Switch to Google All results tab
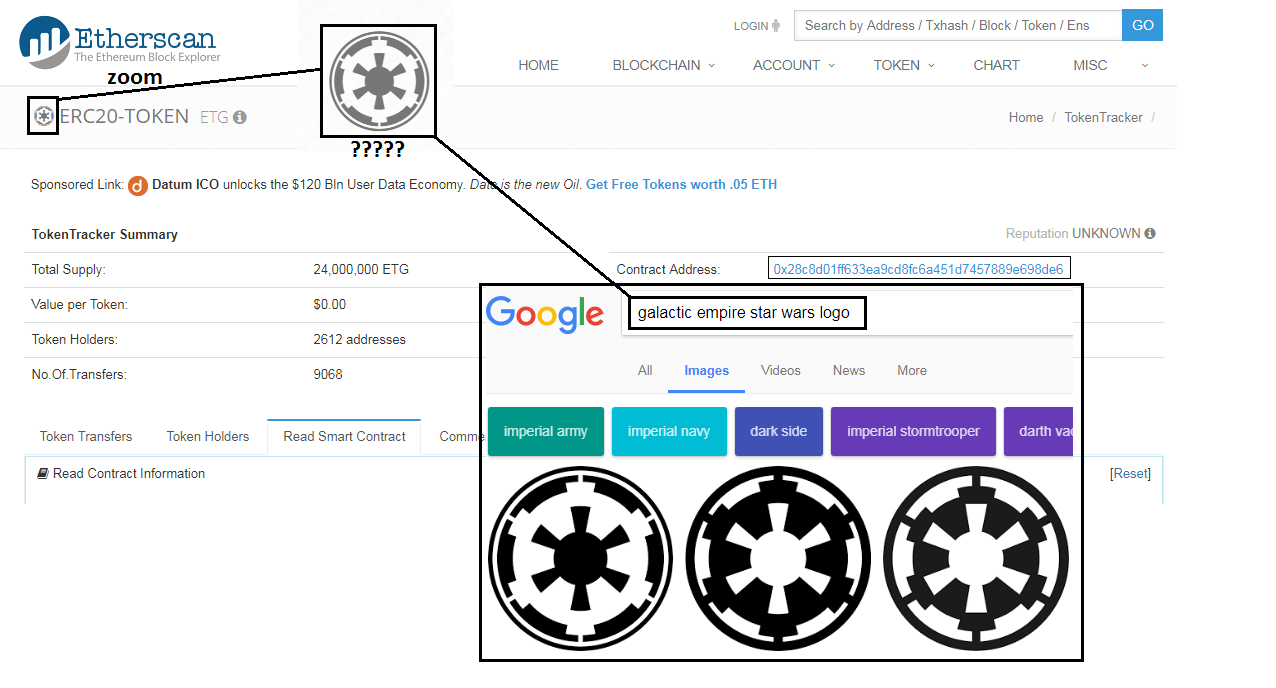The height and width of the screenshot is (688, 1276). 645,371
